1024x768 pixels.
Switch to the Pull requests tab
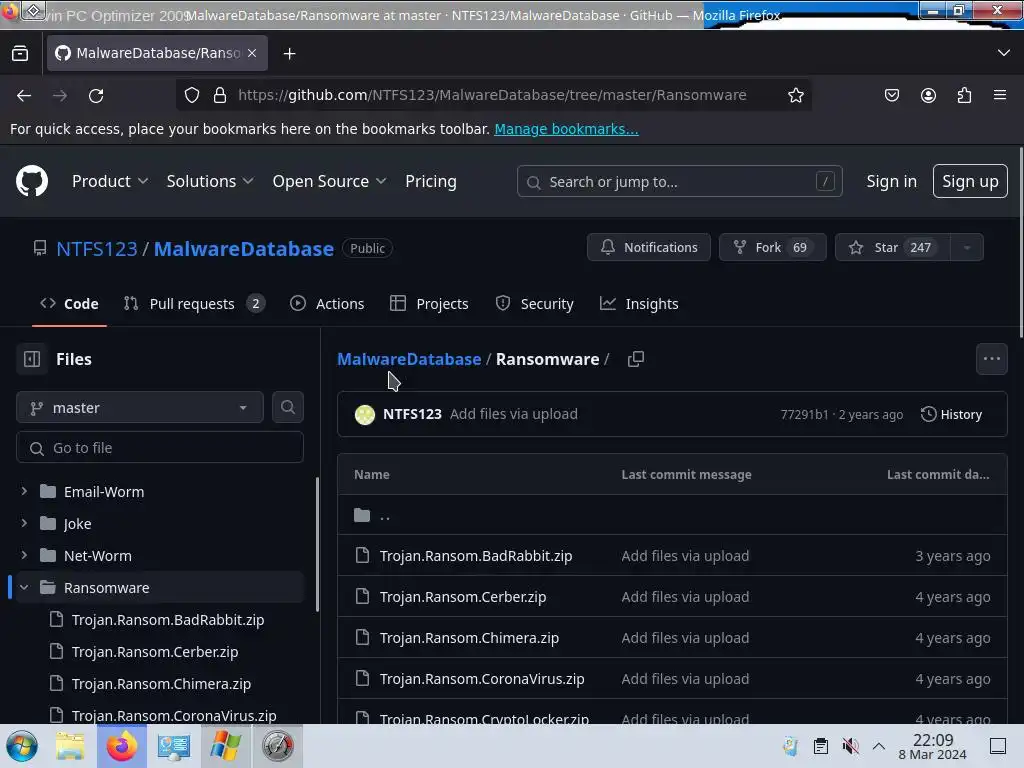pos(194,304)
